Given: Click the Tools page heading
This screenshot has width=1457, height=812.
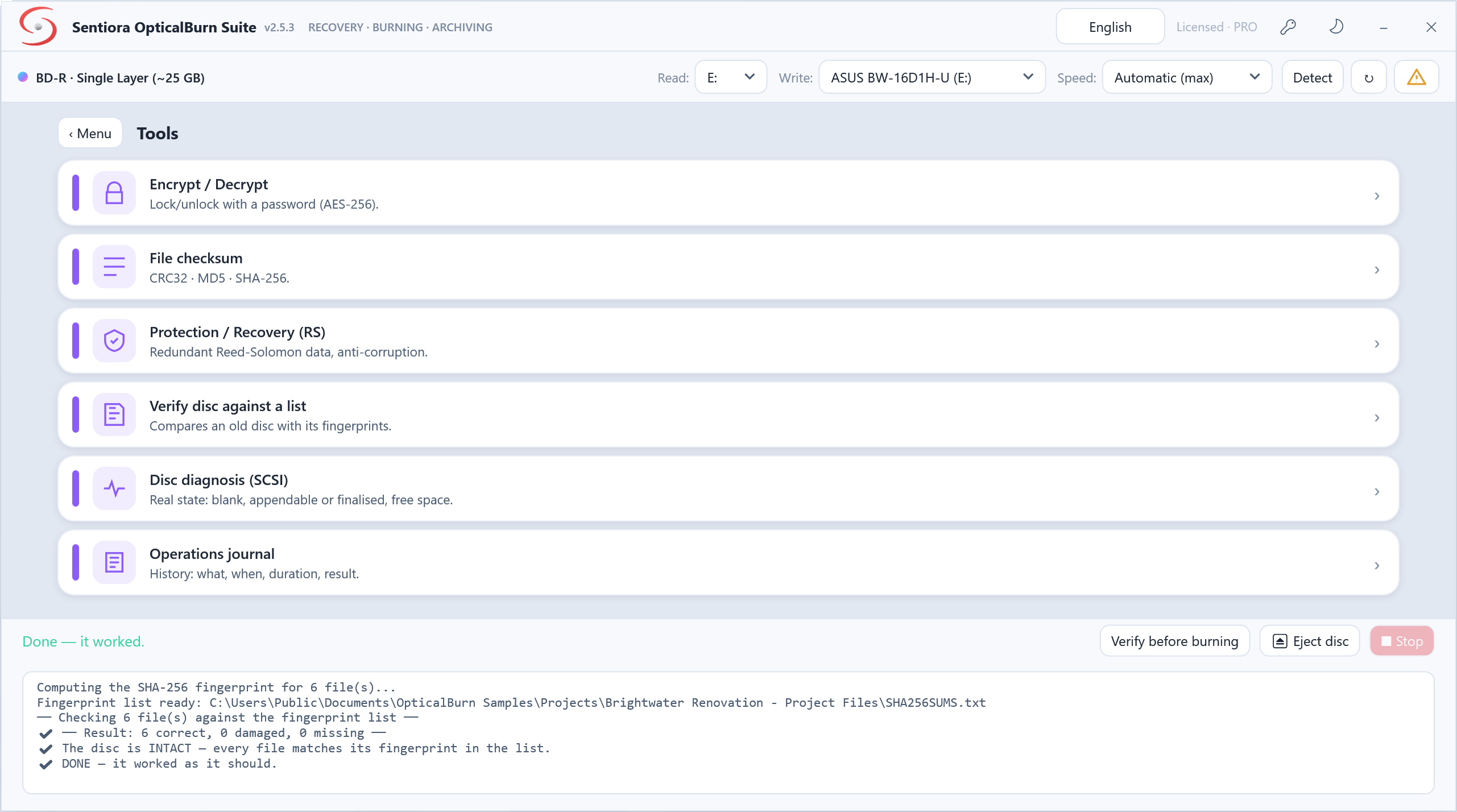Looking at the screenshot, I should point(158,134).
